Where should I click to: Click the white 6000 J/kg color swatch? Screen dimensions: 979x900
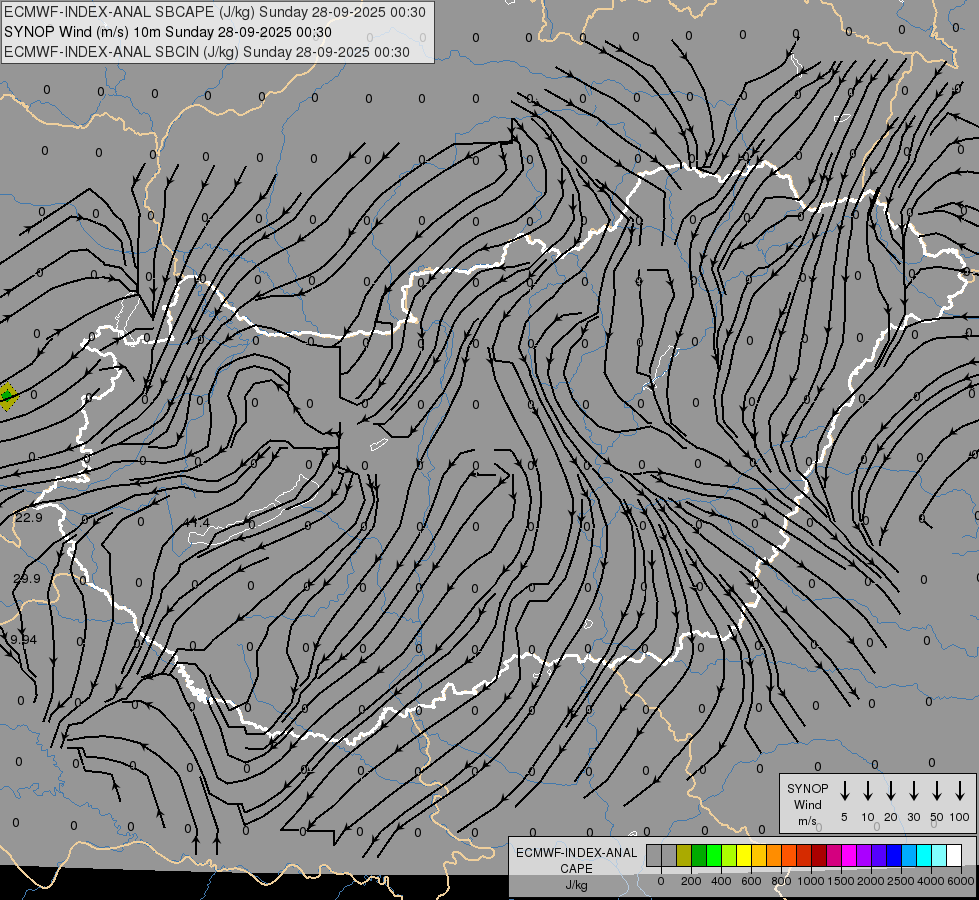click(x=954, y=856)
